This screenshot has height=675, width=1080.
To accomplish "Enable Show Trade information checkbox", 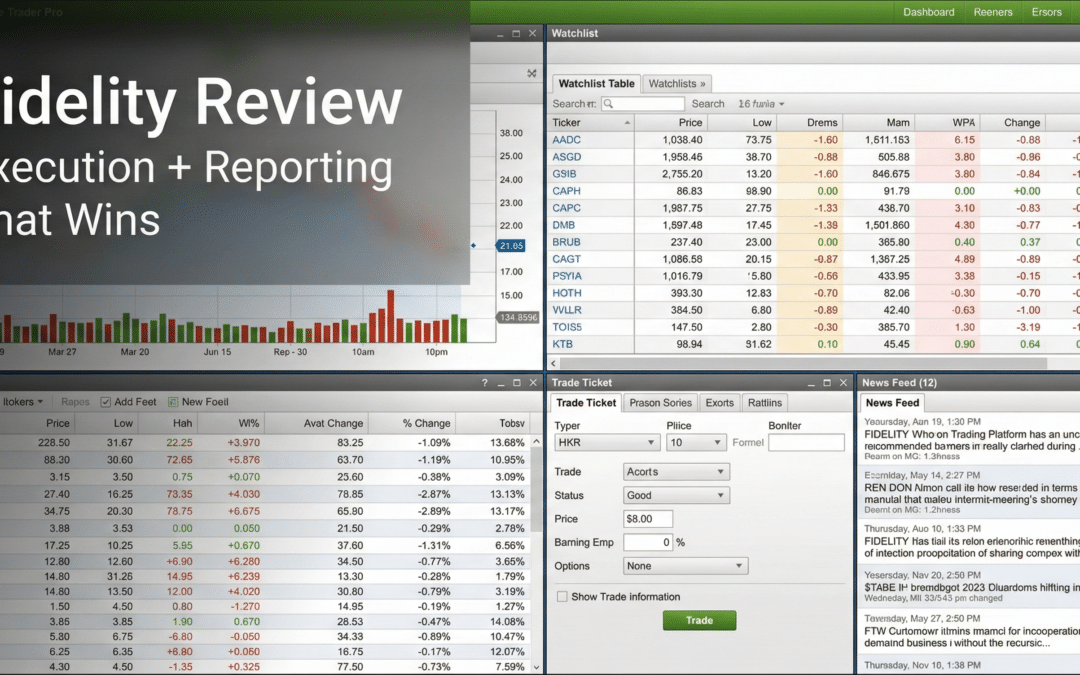I will click(x=562, y=596).
